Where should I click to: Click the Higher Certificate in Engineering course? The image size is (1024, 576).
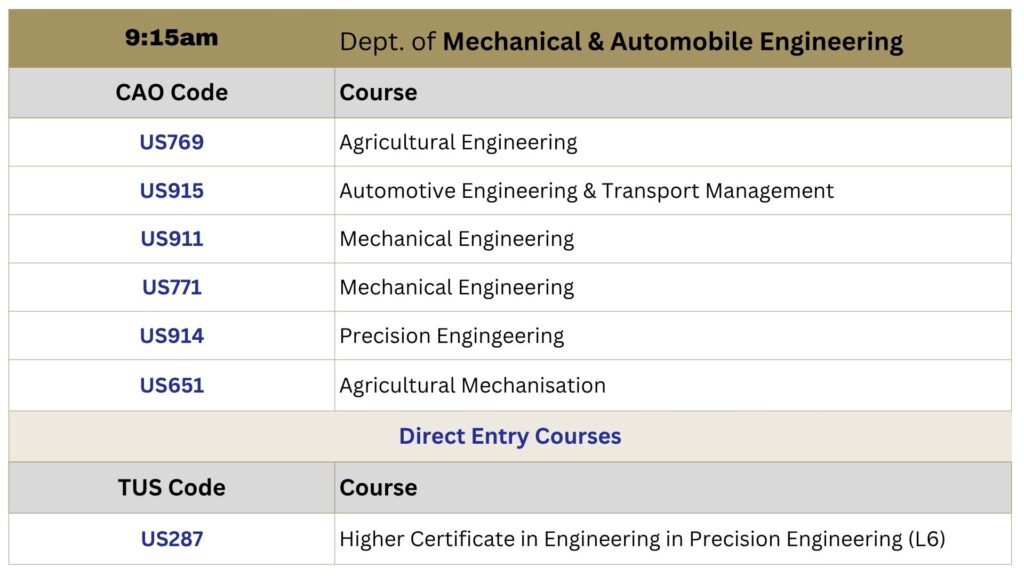coord(642,539)
